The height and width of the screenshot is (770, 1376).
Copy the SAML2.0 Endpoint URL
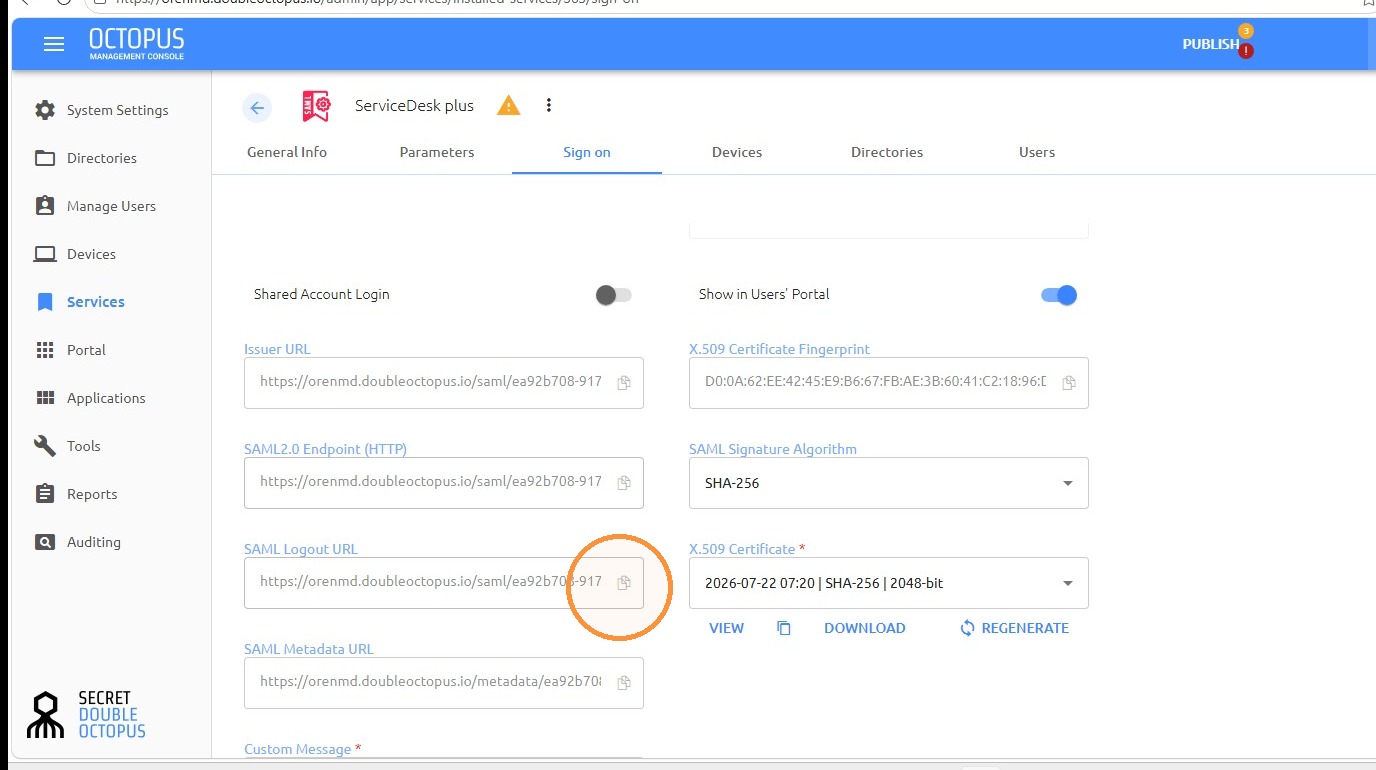[624, 482]
